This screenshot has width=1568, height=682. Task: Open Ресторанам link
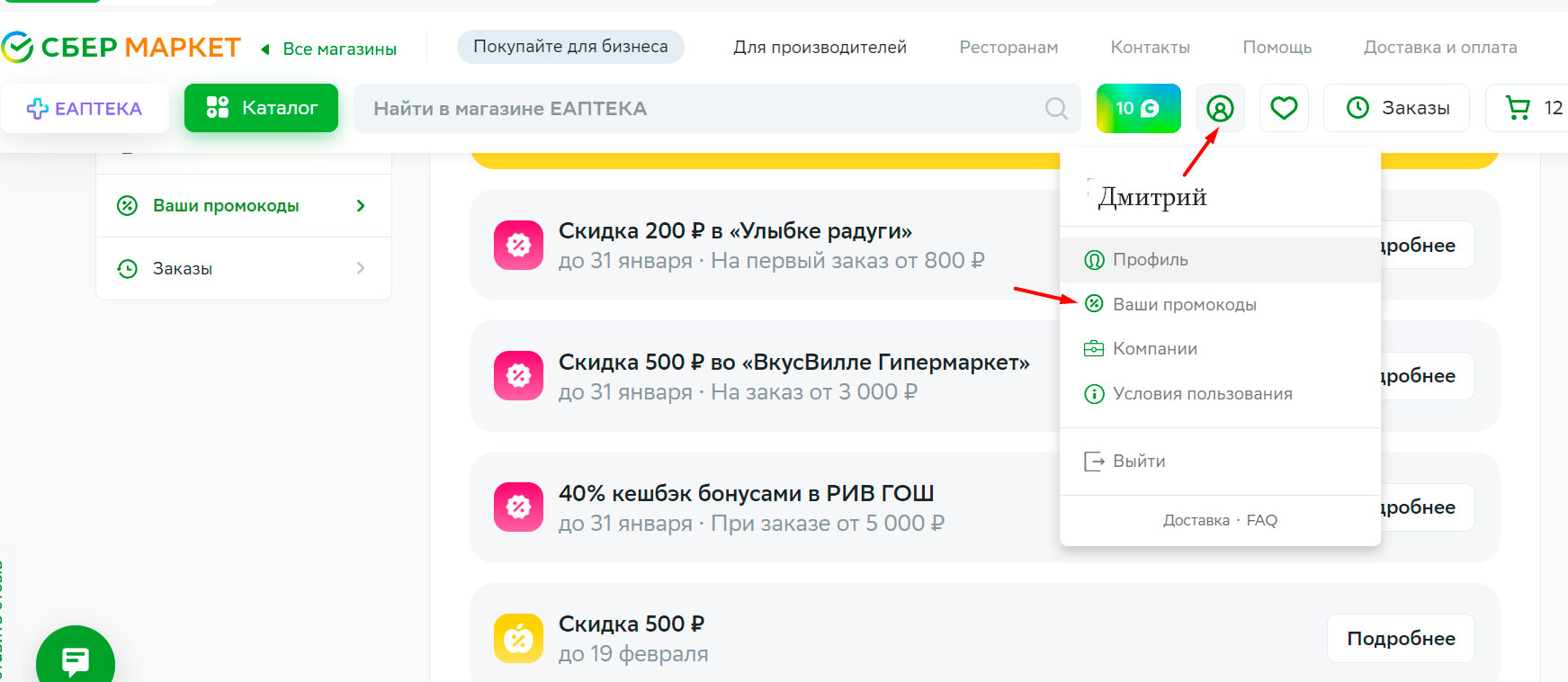[x=1008, y=47]
